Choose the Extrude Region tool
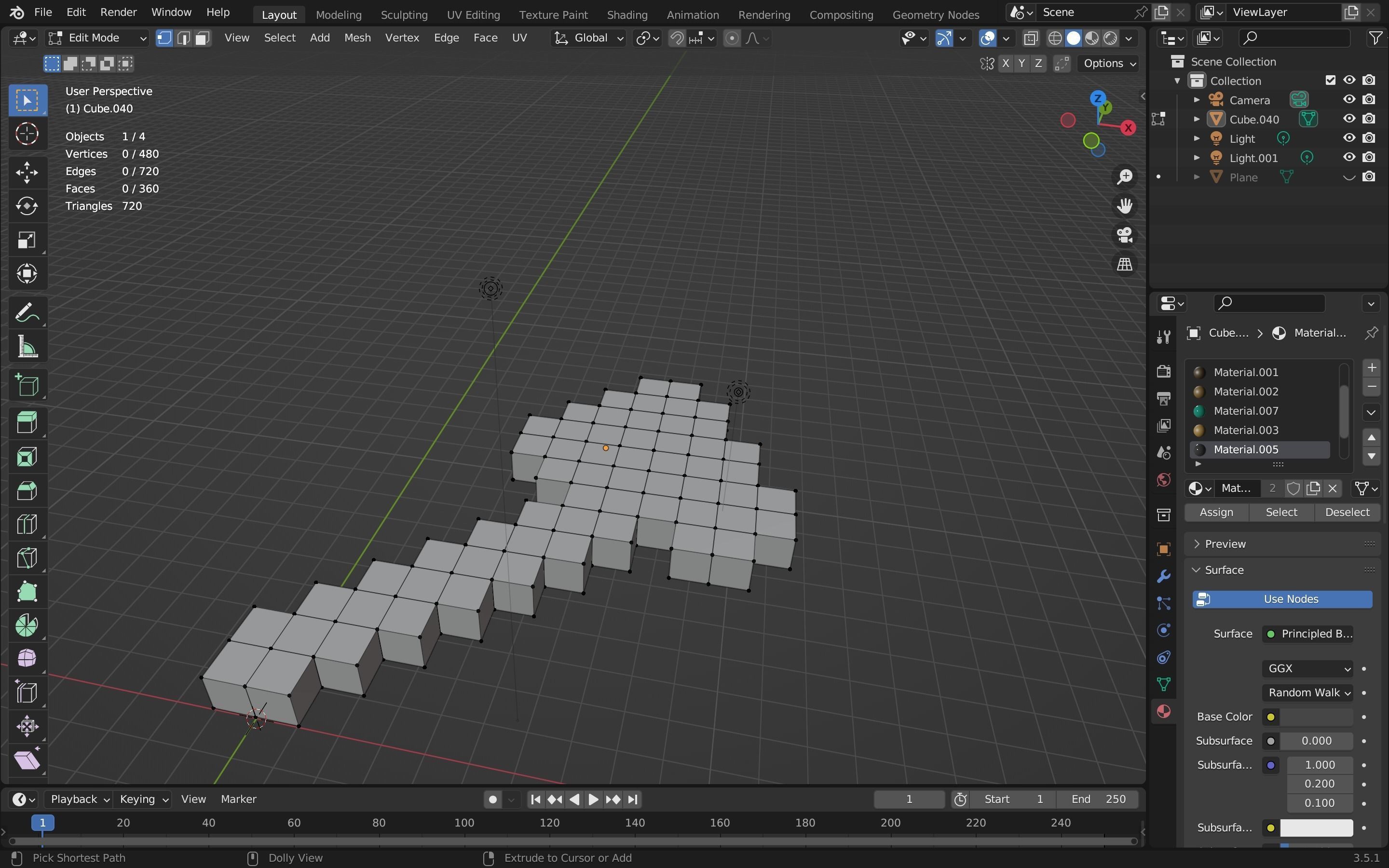The height and width of the screenshot is (868, 1389). pos(27,422)
